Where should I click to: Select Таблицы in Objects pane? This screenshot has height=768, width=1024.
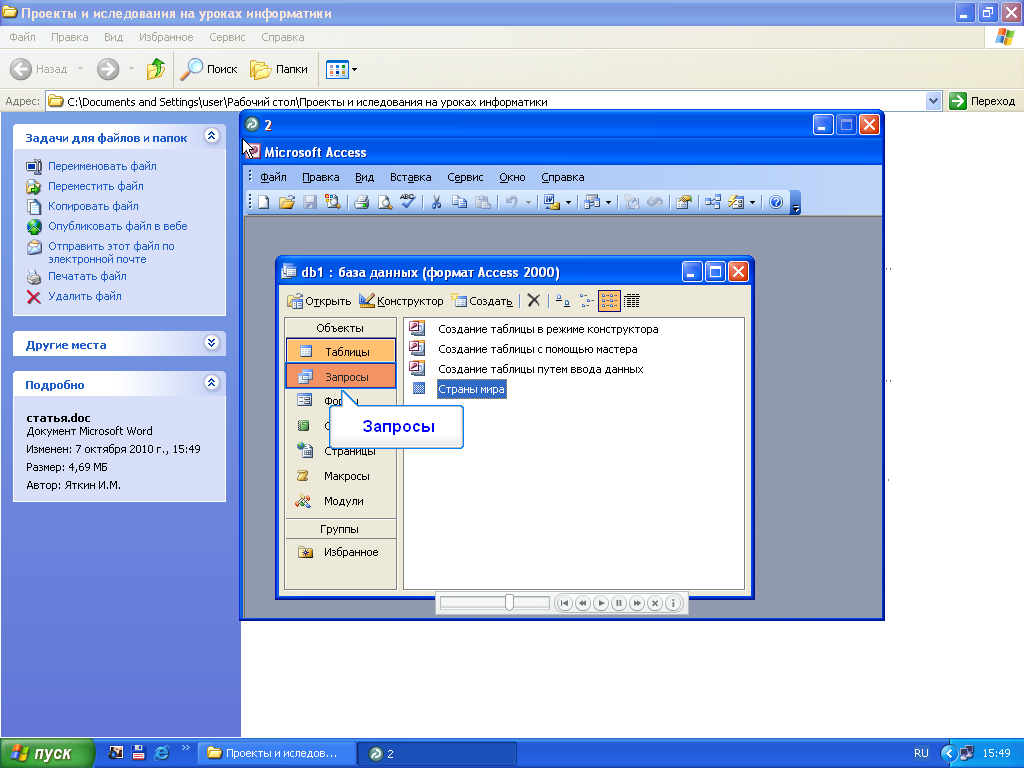point(341,351)
